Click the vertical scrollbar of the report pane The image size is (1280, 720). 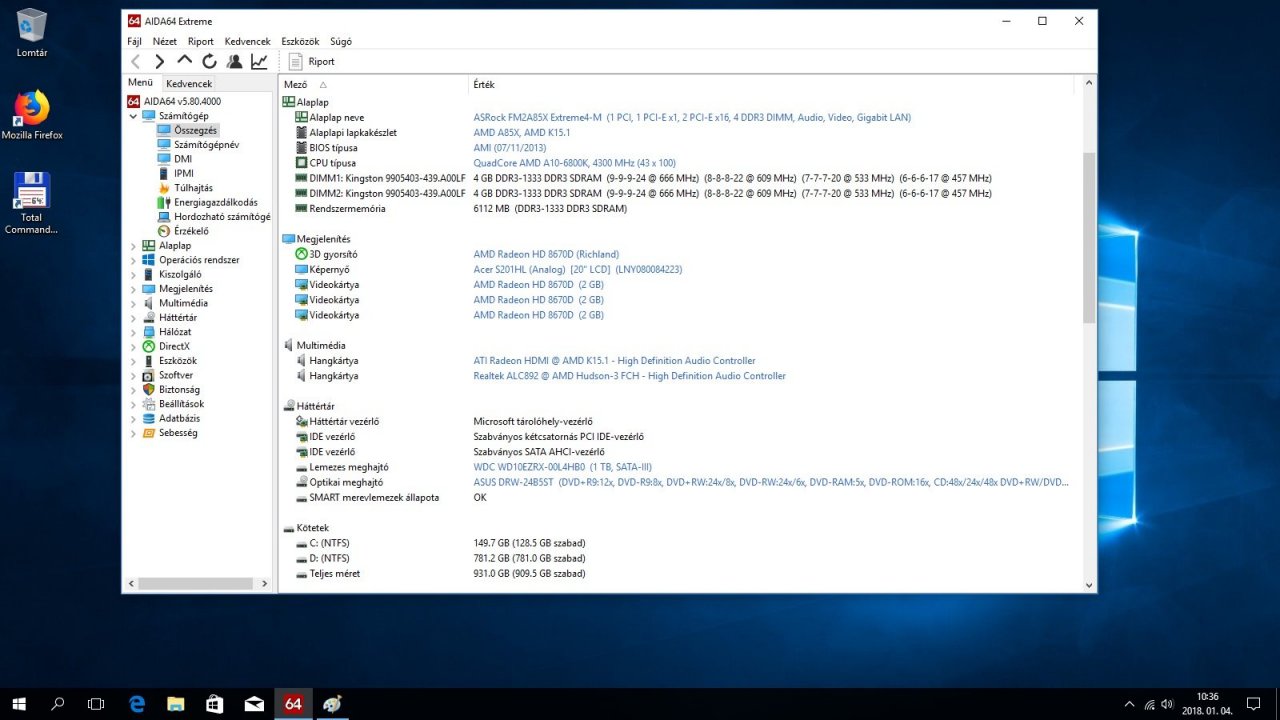(x=1089, y=238)
